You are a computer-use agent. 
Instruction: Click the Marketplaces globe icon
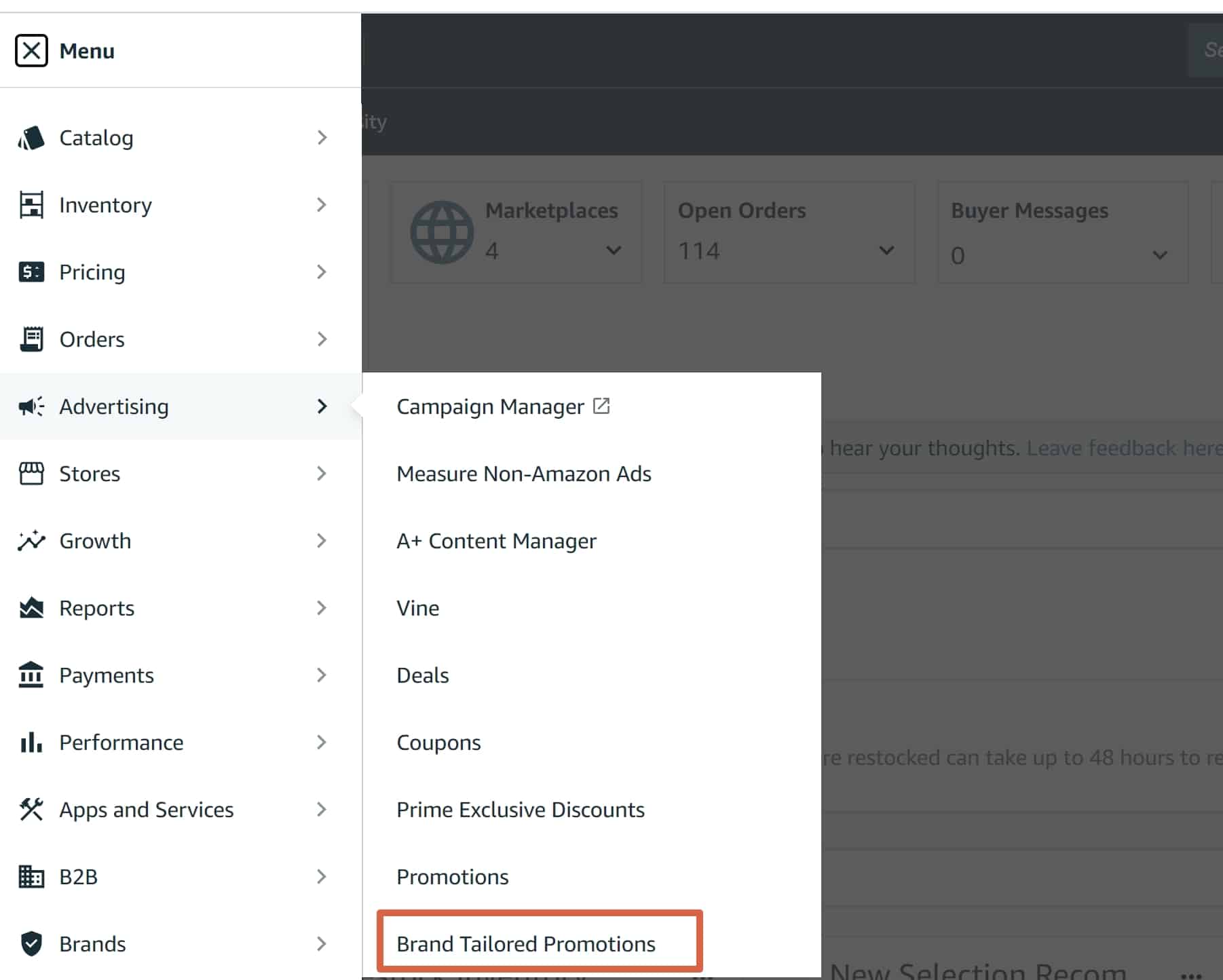point(442,232)
